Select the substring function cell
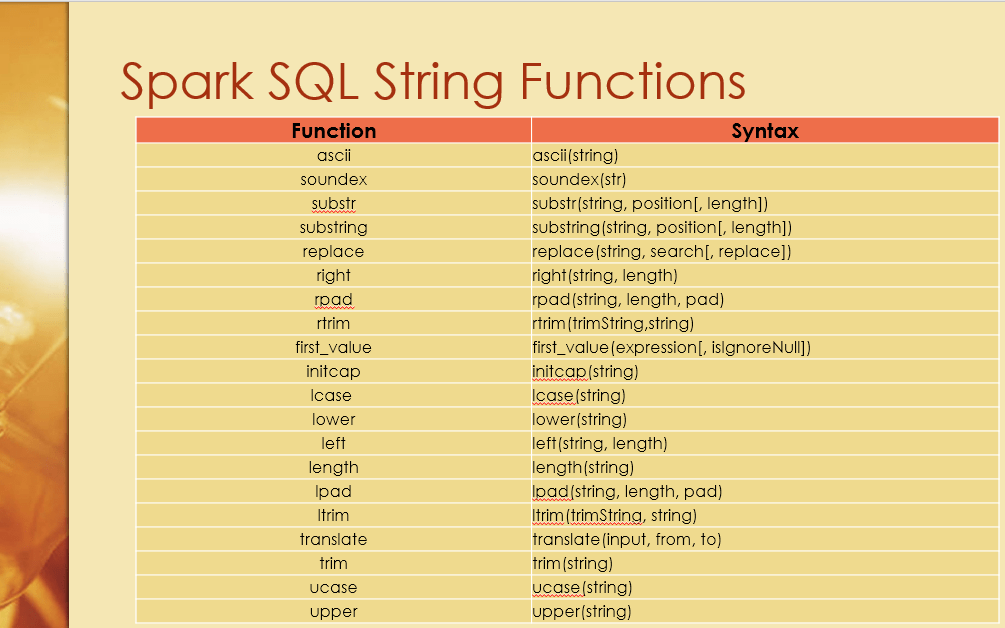 tap(333, 227)
